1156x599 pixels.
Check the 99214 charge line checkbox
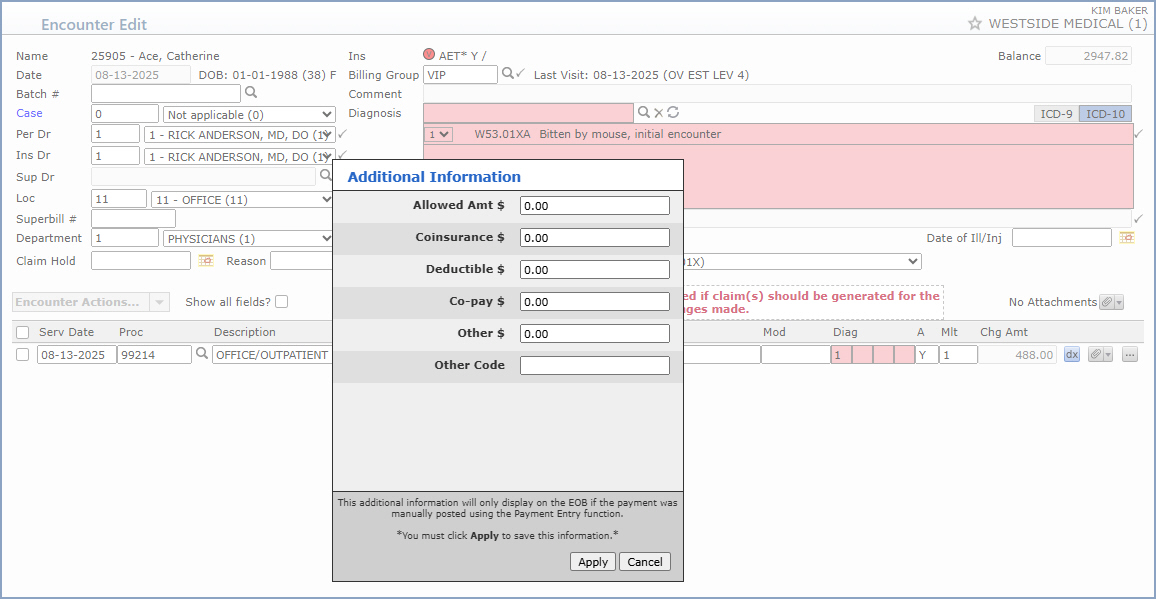(x=23, y=354)
